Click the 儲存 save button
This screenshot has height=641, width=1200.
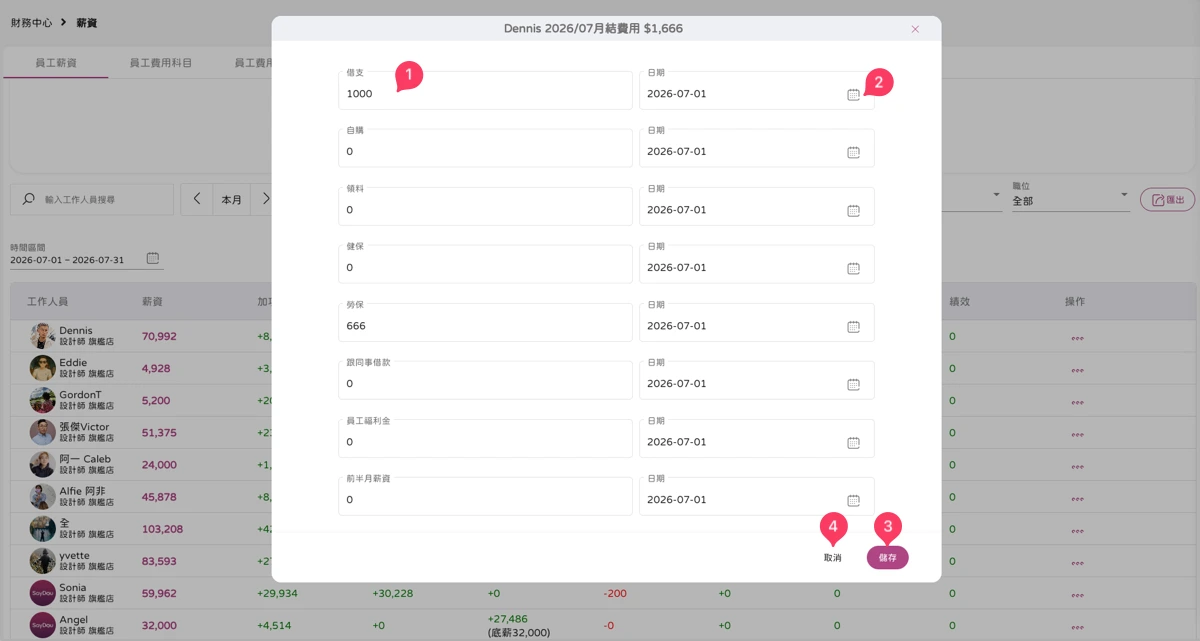tap(887, 557)
